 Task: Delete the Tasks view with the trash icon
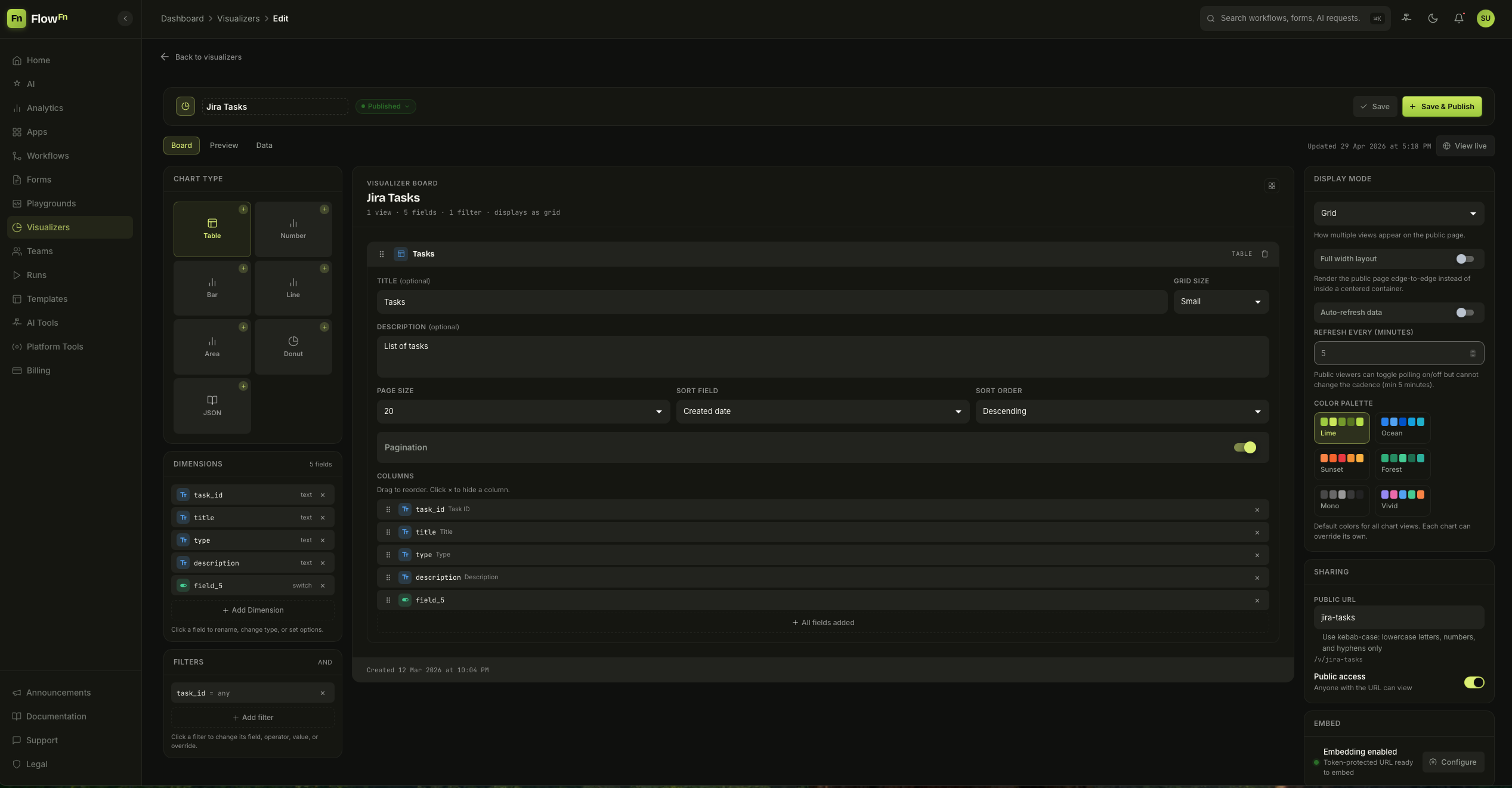pos(1264,254)
